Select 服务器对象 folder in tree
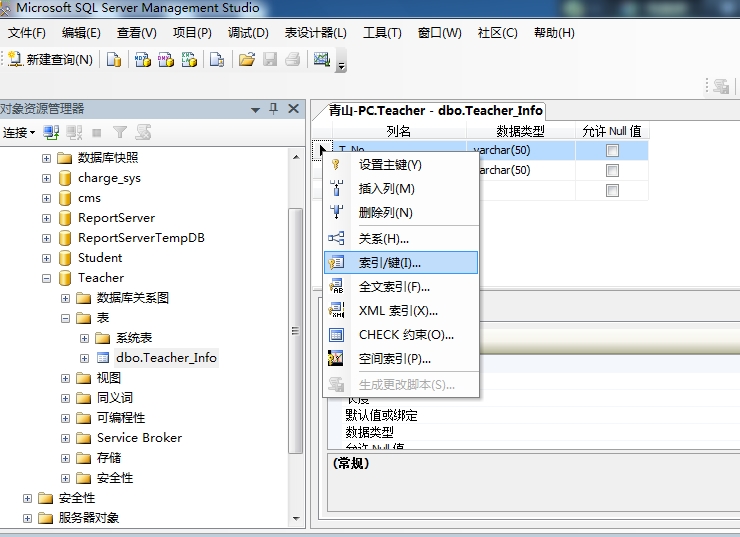The height and width of the screenshot is (537, 740). coord(88,518)
